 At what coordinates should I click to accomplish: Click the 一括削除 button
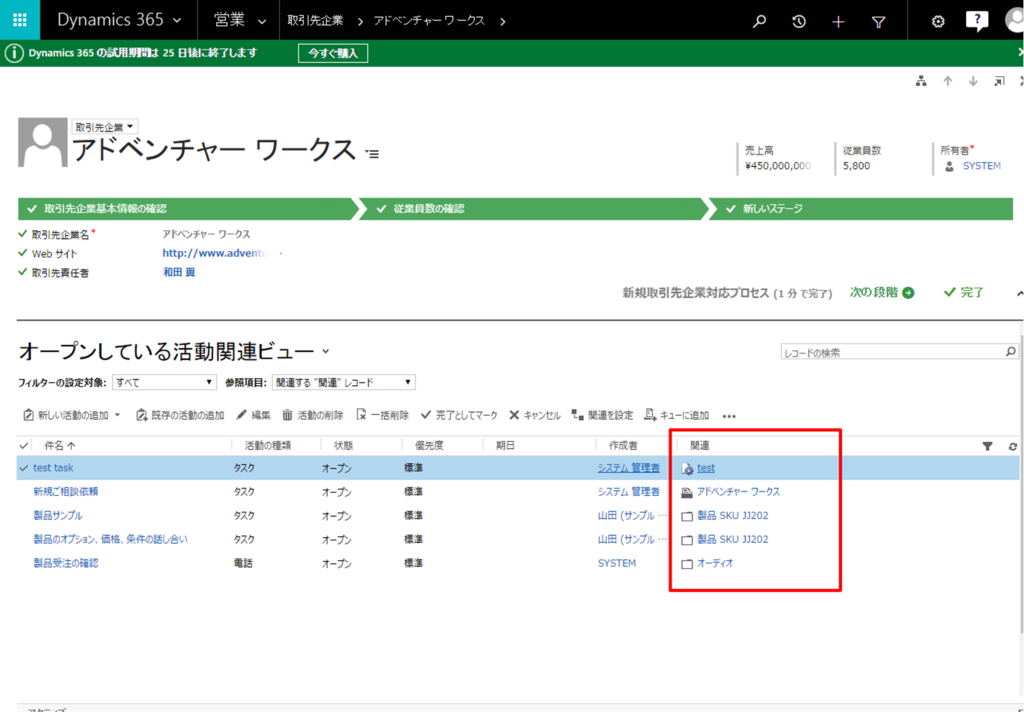[383, 415]
